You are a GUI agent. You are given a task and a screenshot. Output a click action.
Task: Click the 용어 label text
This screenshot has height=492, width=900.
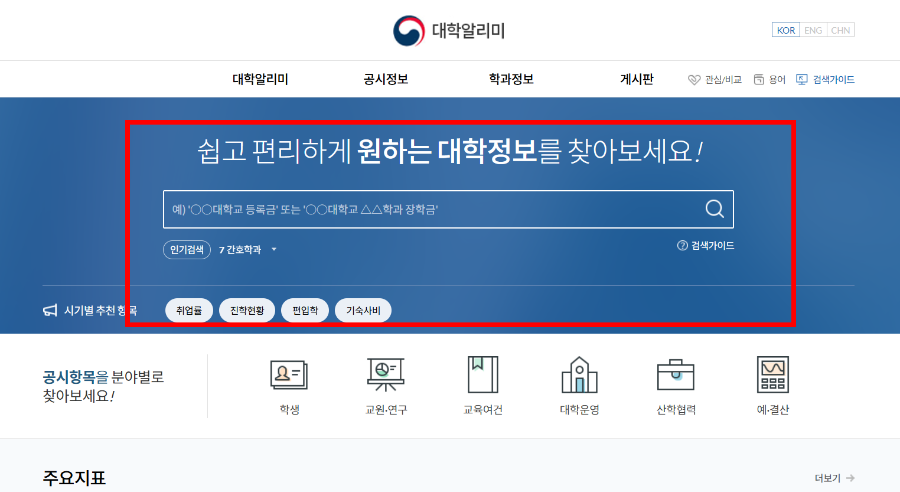[777, 80]
